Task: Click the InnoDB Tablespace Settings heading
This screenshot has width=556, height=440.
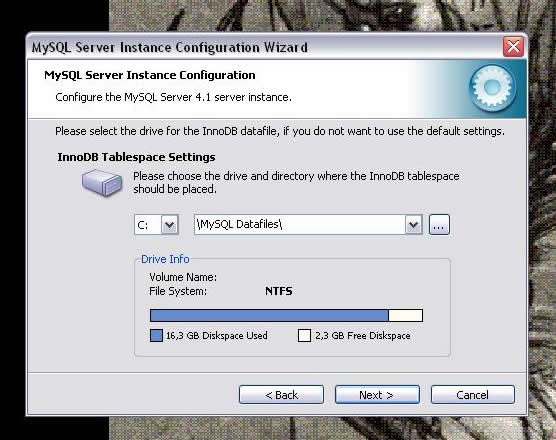Action: 137,157
